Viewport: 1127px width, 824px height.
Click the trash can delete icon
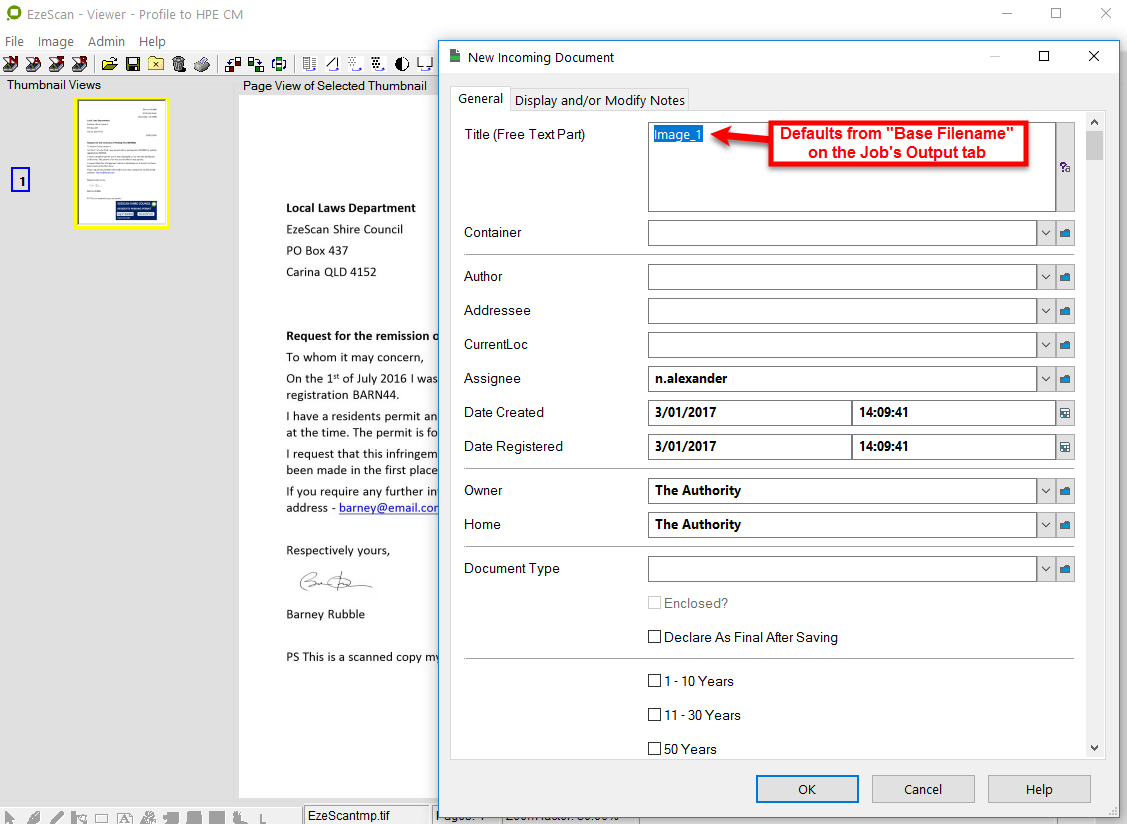coord(179,64)
